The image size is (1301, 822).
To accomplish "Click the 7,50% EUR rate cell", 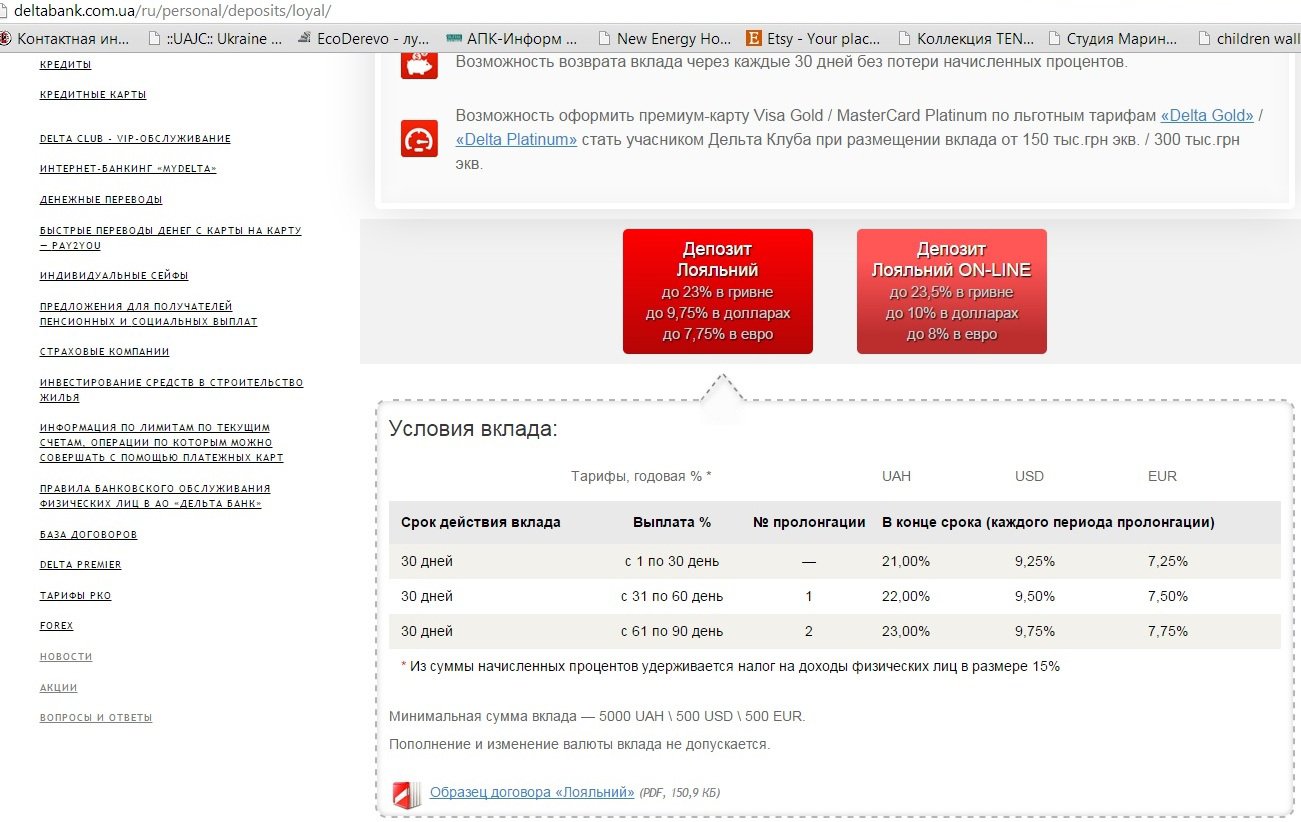I will 1168,596.
